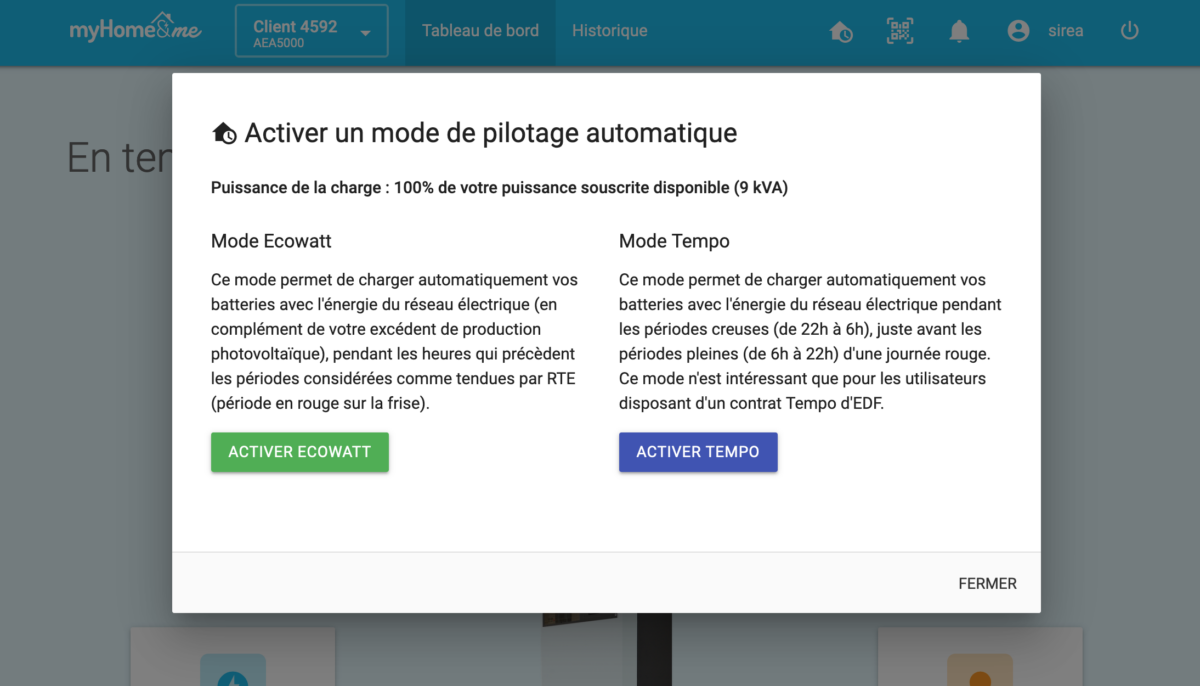This screenshot has height=686, width=1200.
Task: Show notifications via the bell icon
Action: pos(959,31)
